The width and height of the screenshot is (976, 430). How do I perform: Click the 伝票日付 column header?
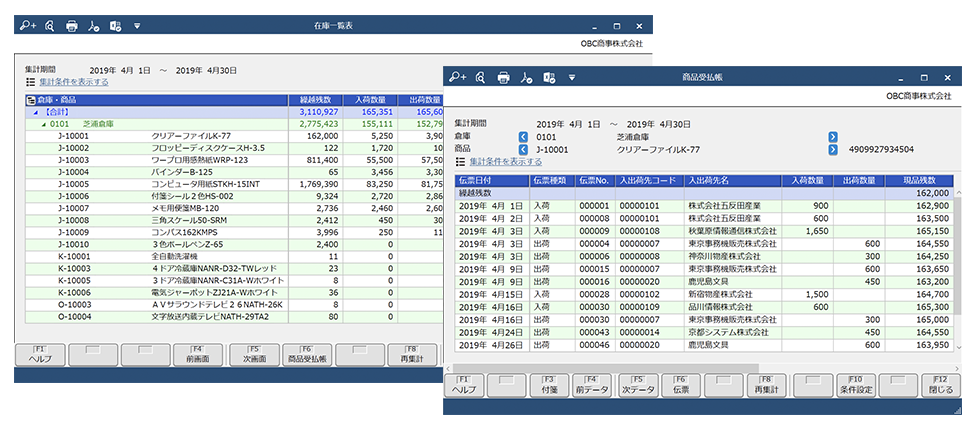pyautogui.click(x=491, y=181)
